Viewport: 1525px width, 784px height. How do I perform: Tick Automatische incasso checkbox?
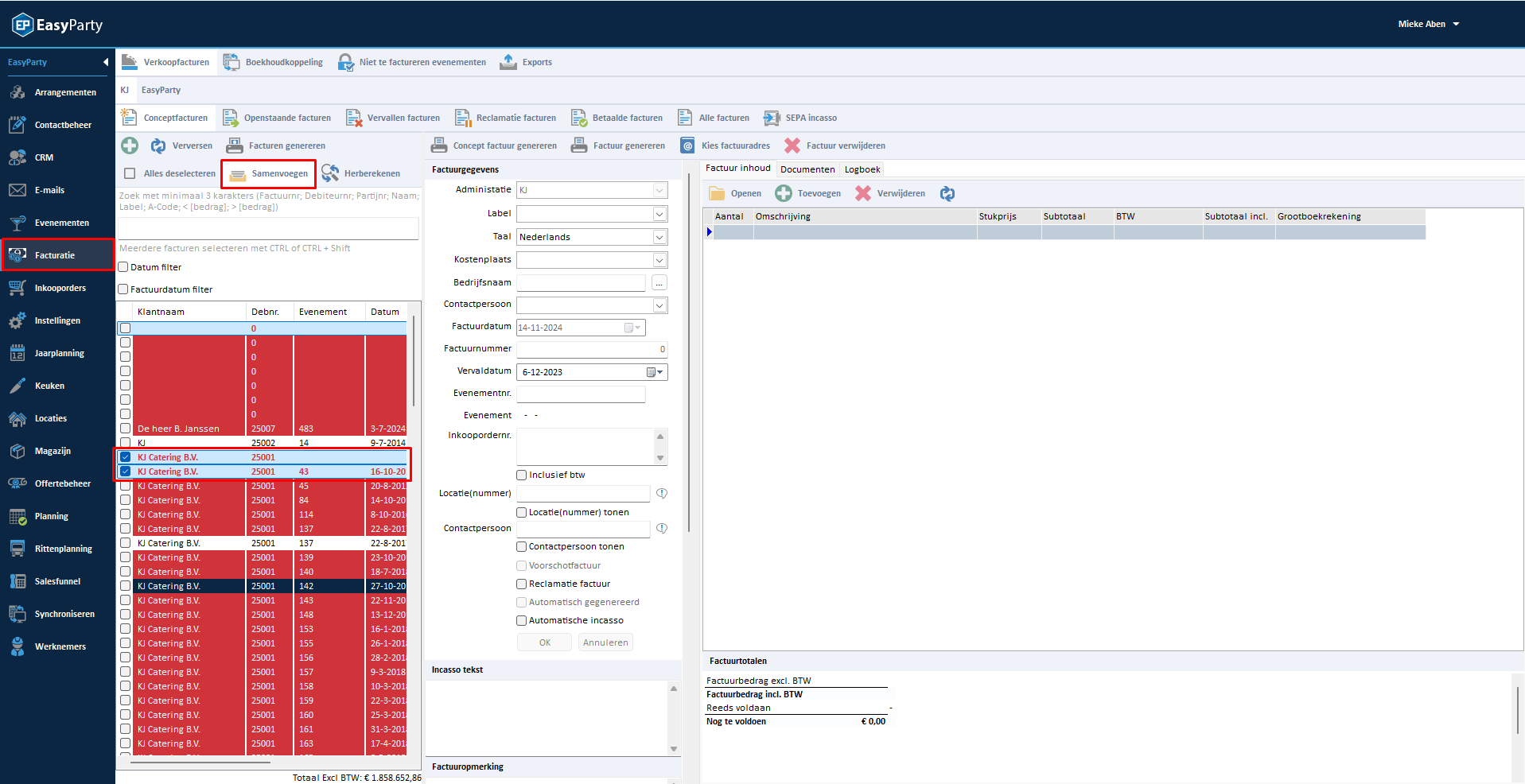pos(522,620)
